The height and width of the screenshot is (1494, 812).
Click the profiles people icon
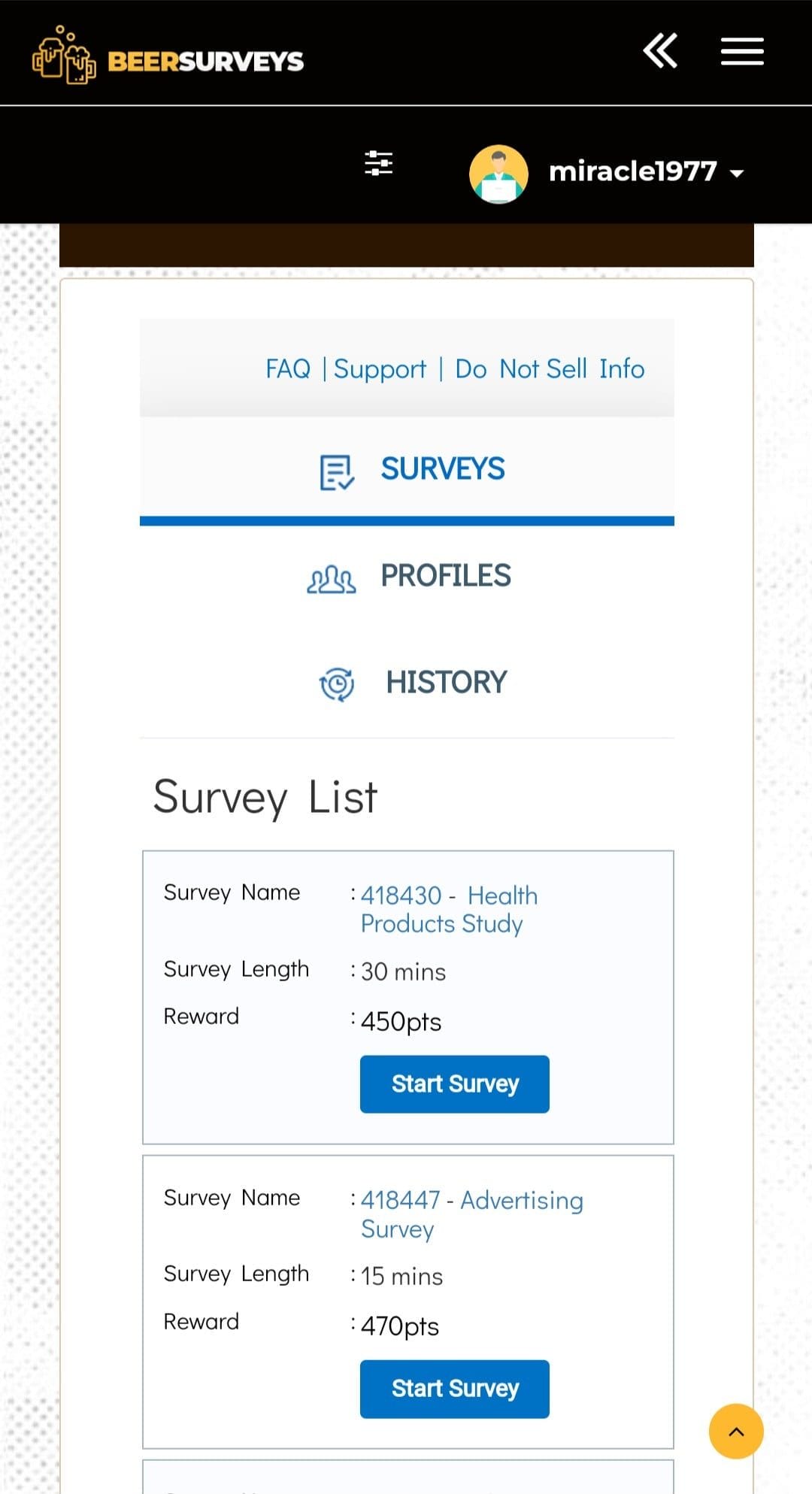pos(331,579)
